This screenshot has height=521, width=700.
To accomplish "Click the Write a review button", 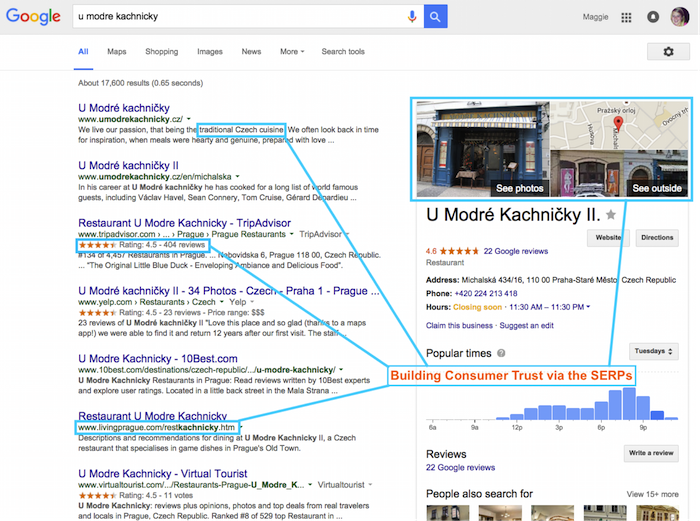I will (651, 453).
